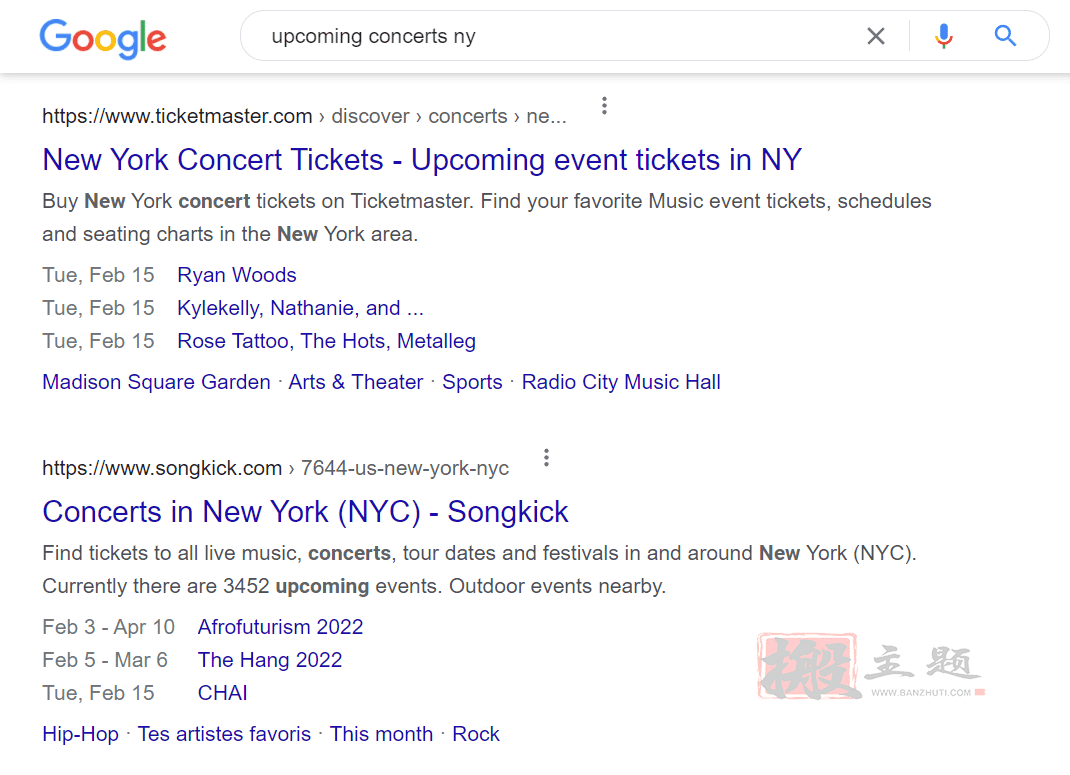Open the Afrofuturism 2022 event link
This screenshot has height=775, width=1070.
click(x=280, y=627)
